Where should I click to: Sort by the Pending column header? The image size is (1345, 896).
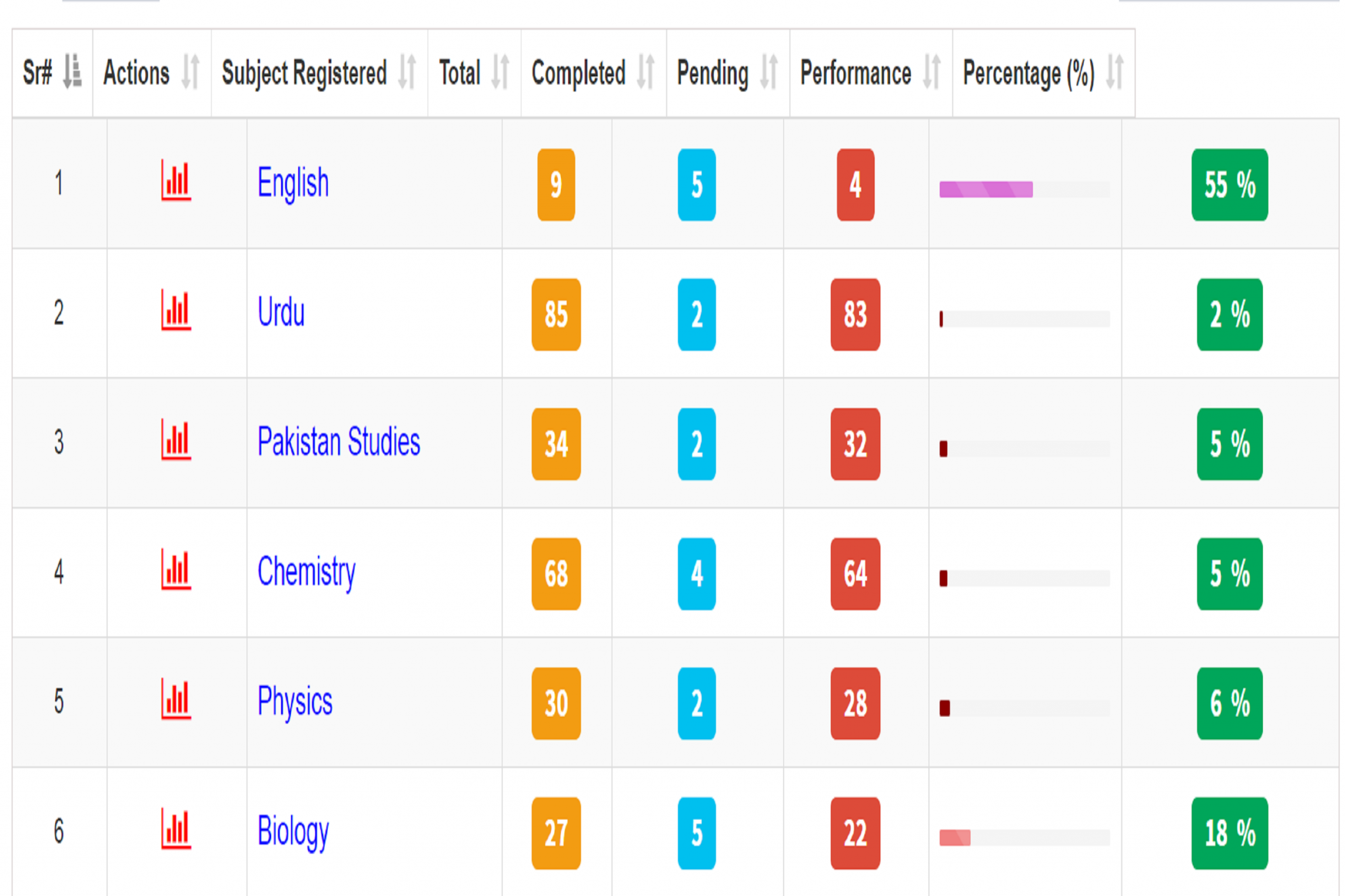(769, 72)
